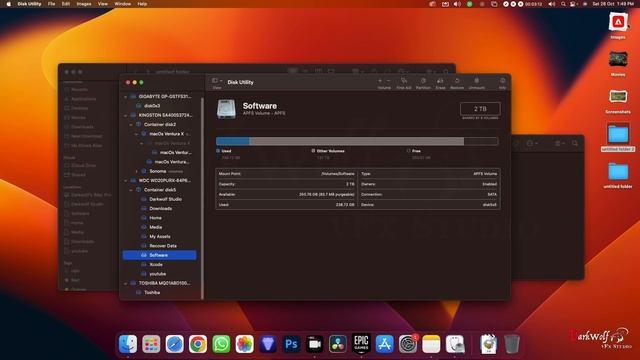Remove a volume with the minus icon
The height and width of the screenshot is (360, 640).
coord(388,81)
